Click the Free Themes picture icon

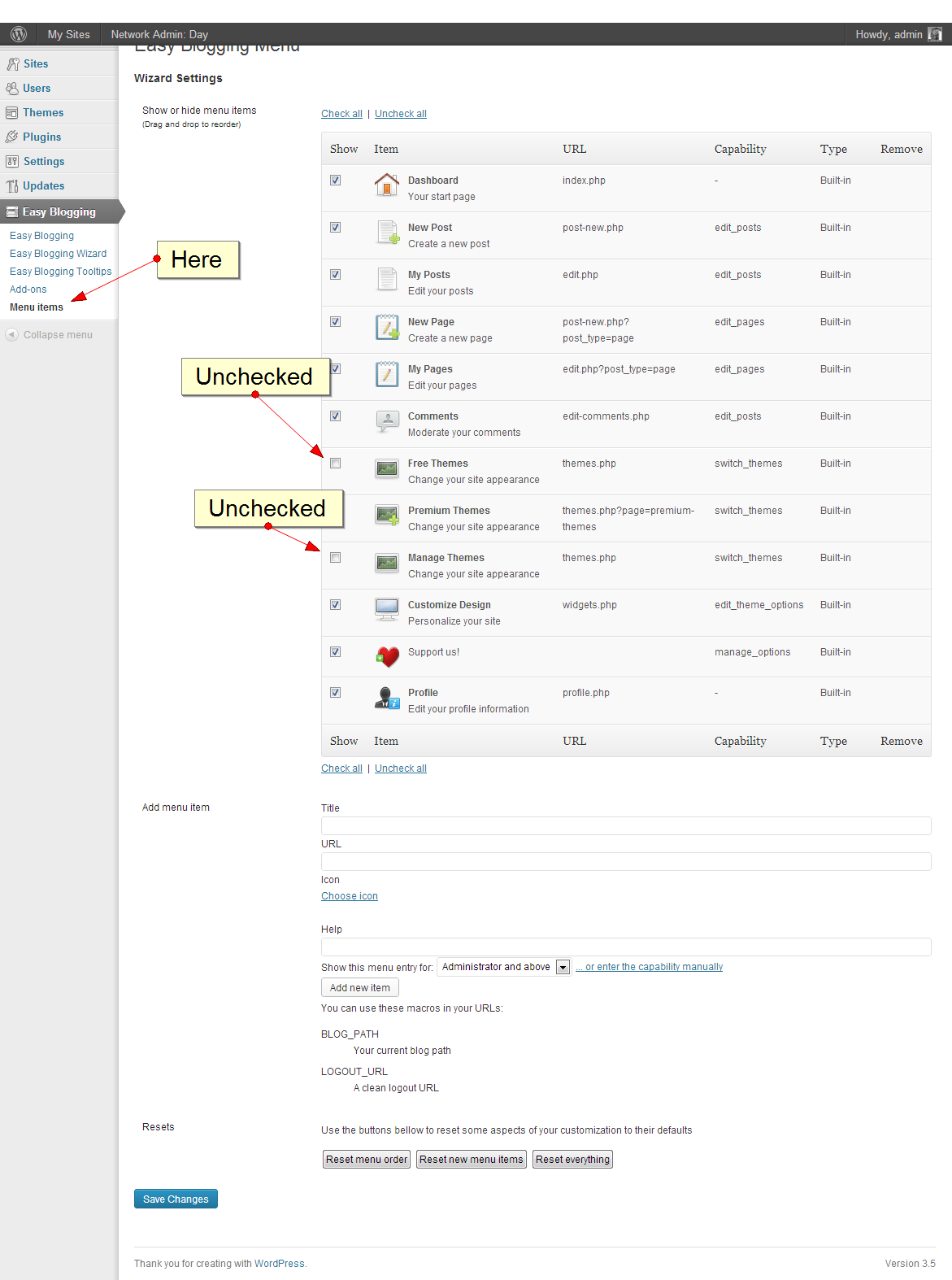click(x=387, y=468)
